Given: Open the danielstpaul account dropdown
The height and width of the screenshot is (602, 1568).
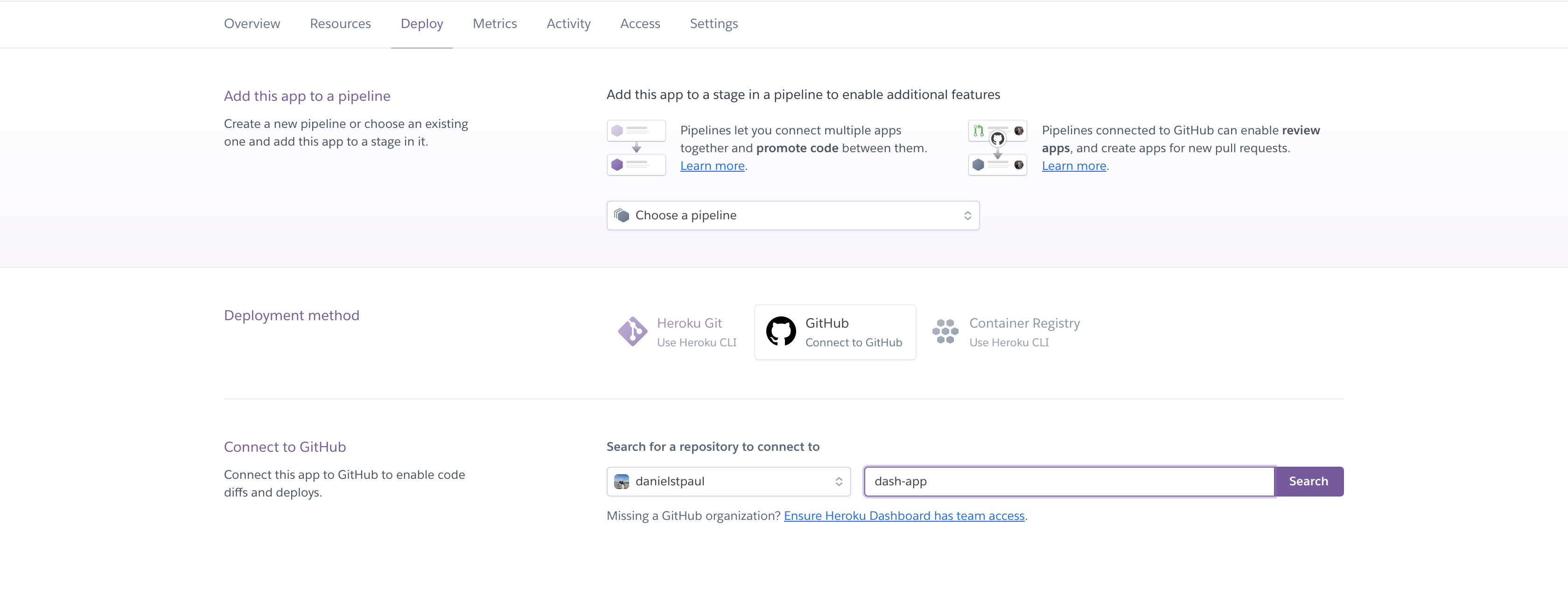Looking at the screenshot, I should (728, 482).
